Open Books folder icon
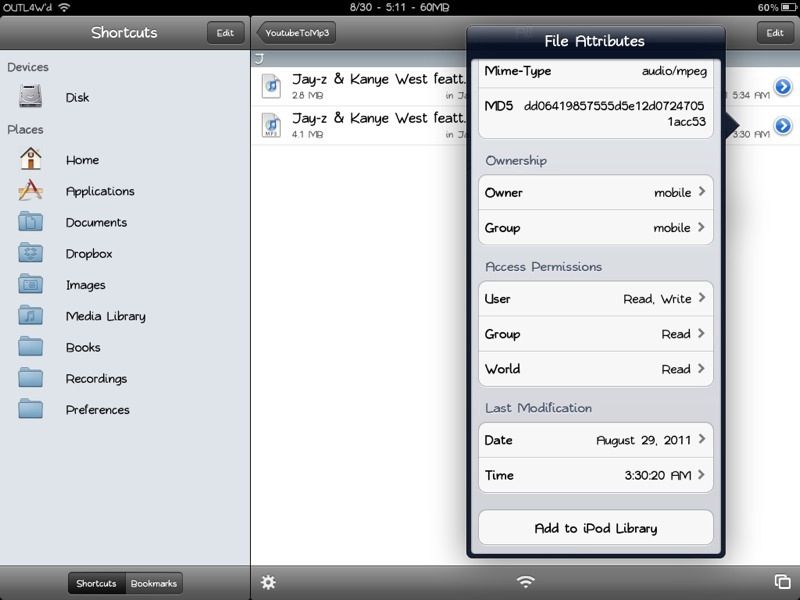Image resolution: width=800 pixels, height=600 pixels. pyautogui.click(x=31, y=346)
